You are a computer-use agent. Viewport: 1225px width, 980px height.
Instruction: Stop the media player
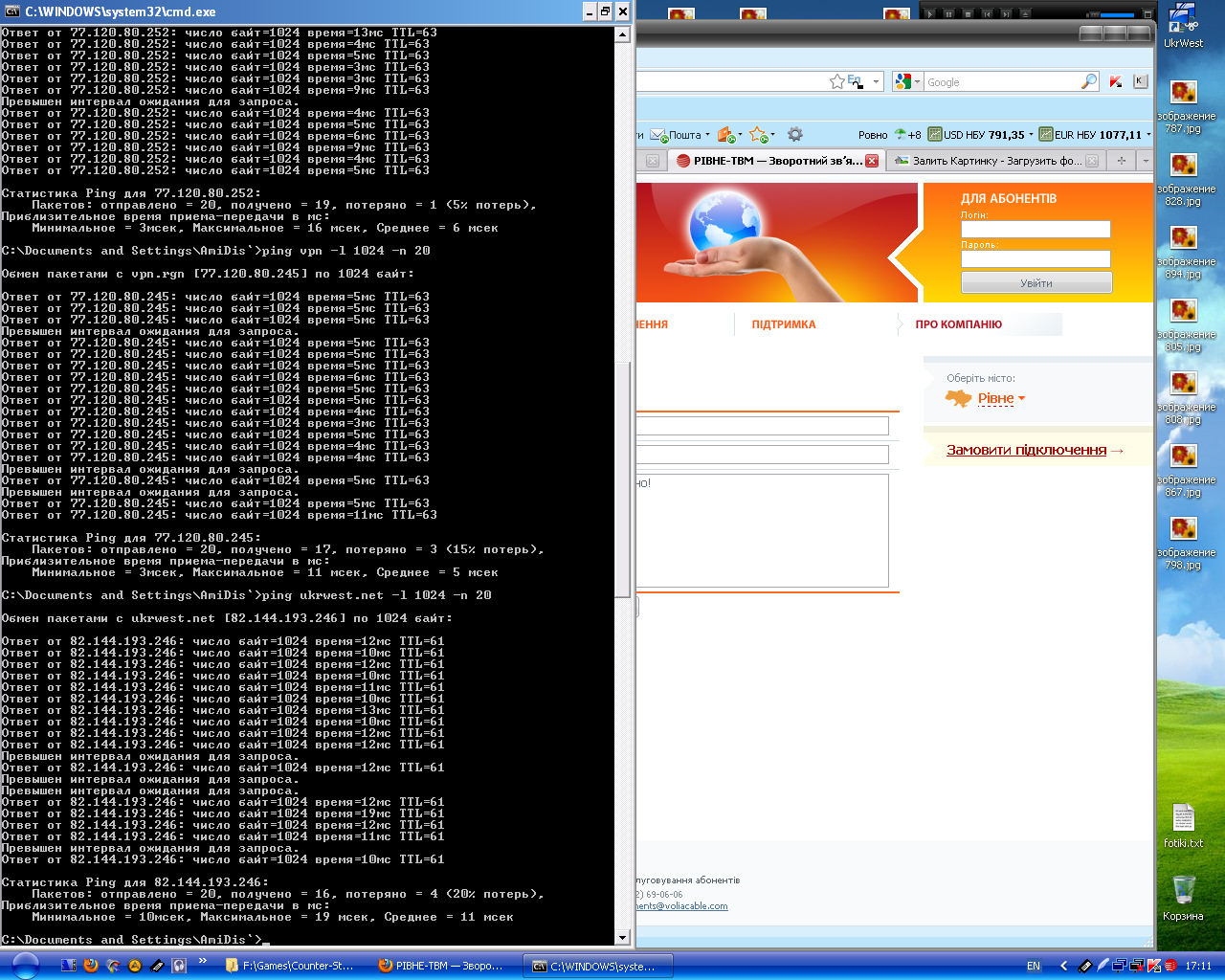click(x=968, y=14)
